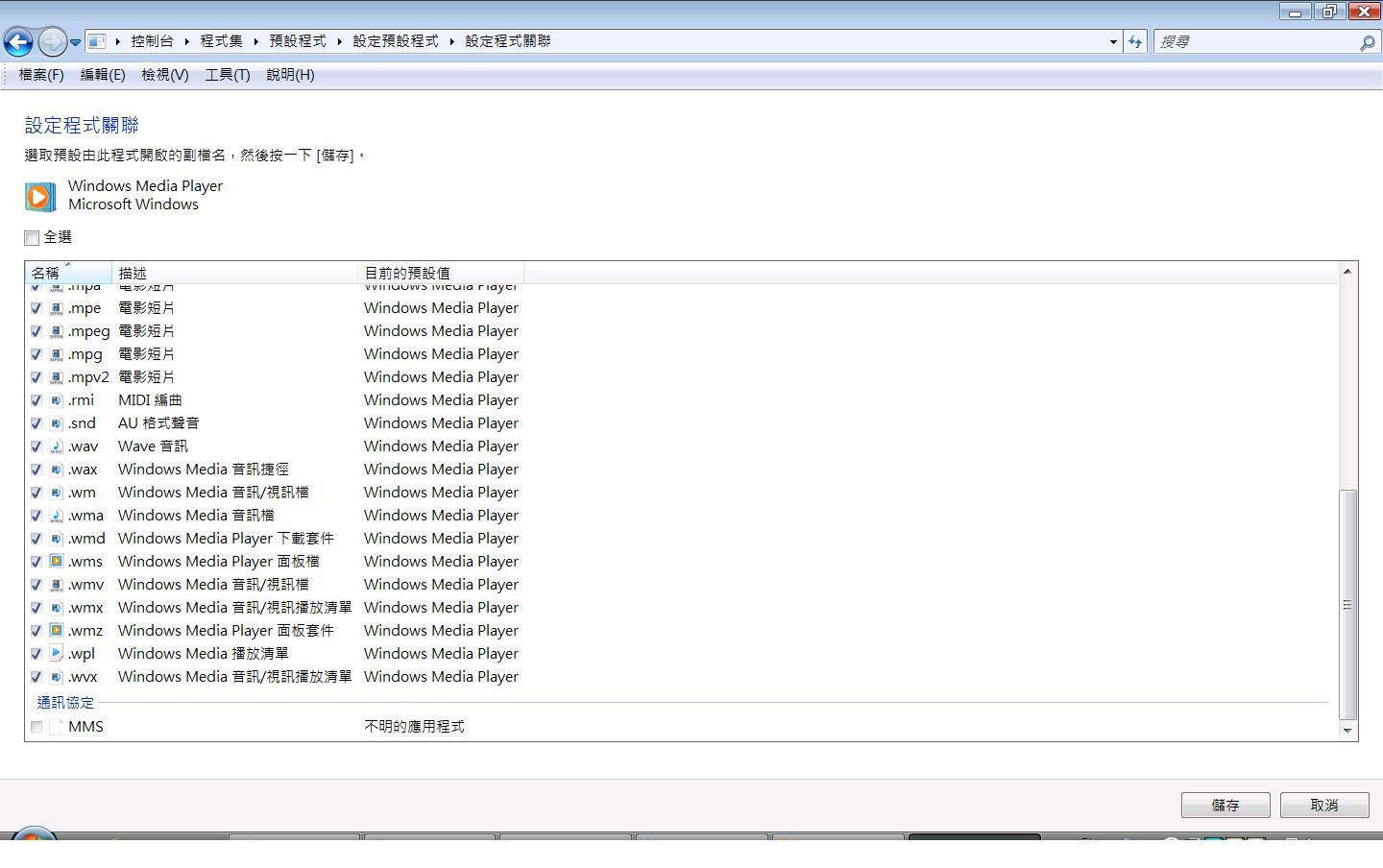Screen dimensions: 1383x868
Task: Click the .wm file type icon
Action: coord(57,493)
